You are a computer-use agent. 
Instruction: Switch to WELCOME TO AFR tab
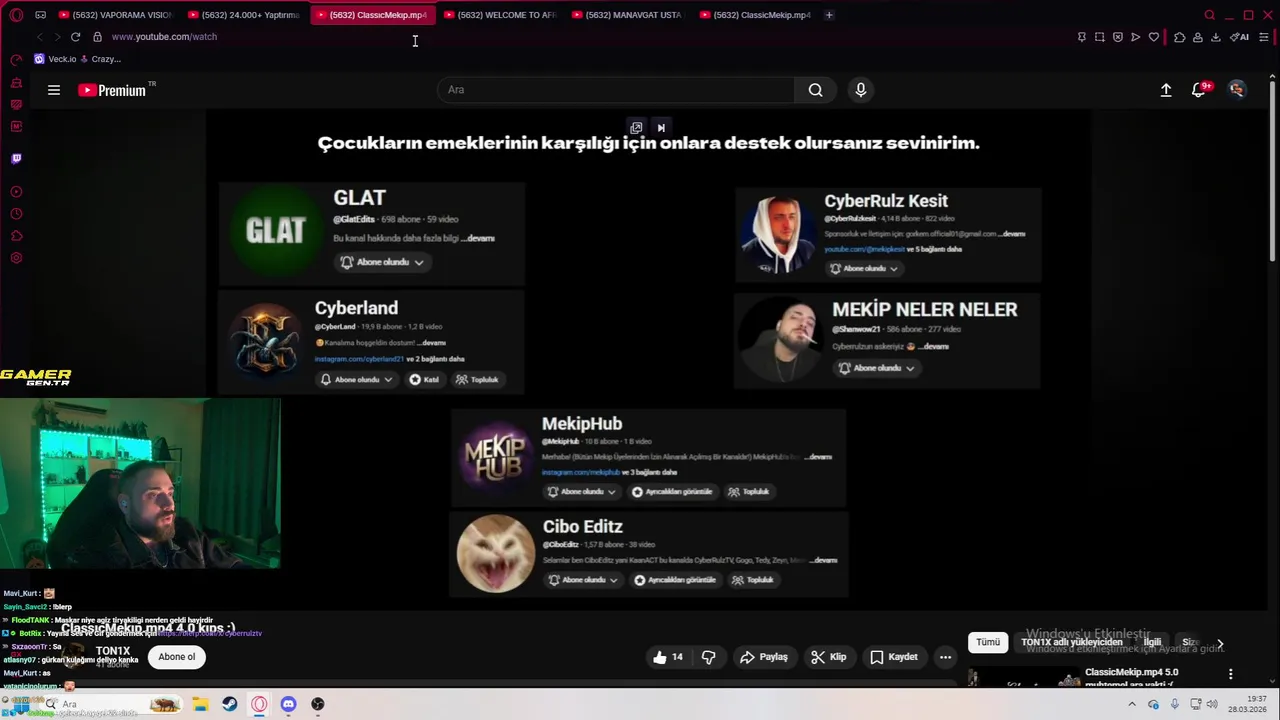point(503,15)
